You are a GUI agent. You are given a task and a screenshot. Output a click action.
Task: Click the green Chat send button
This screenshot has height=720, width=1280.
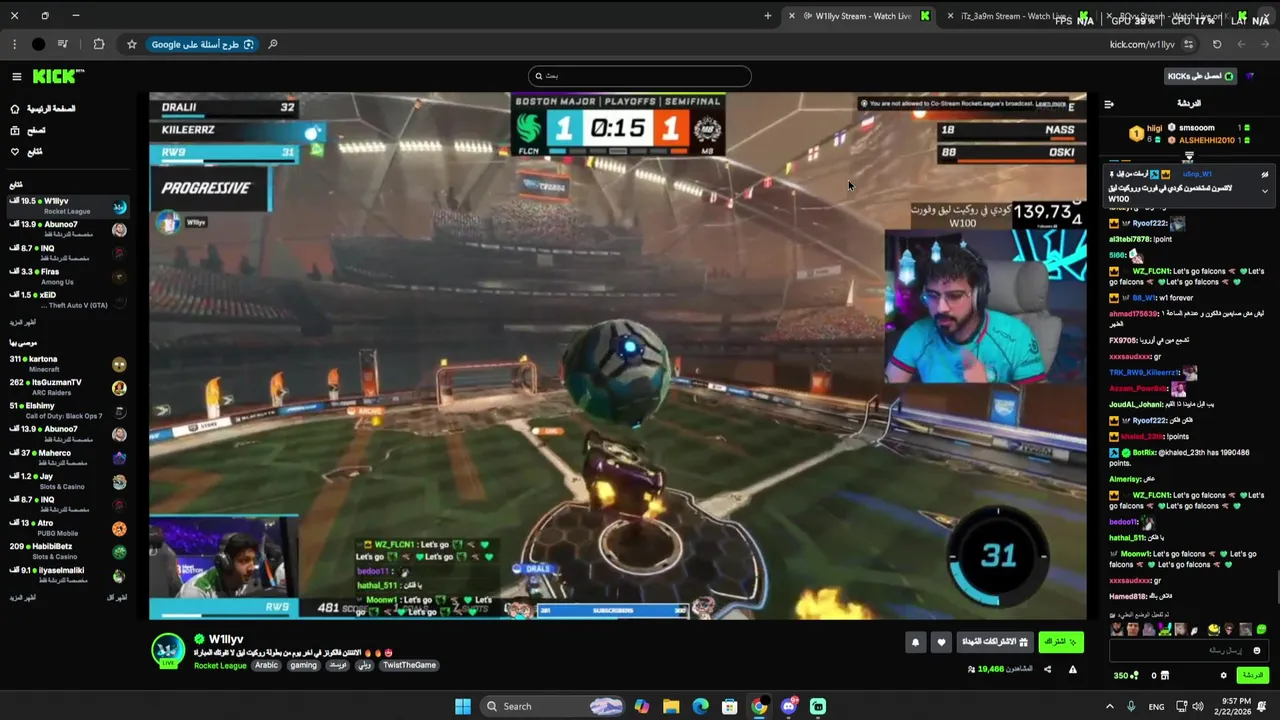pos(1253,676)
